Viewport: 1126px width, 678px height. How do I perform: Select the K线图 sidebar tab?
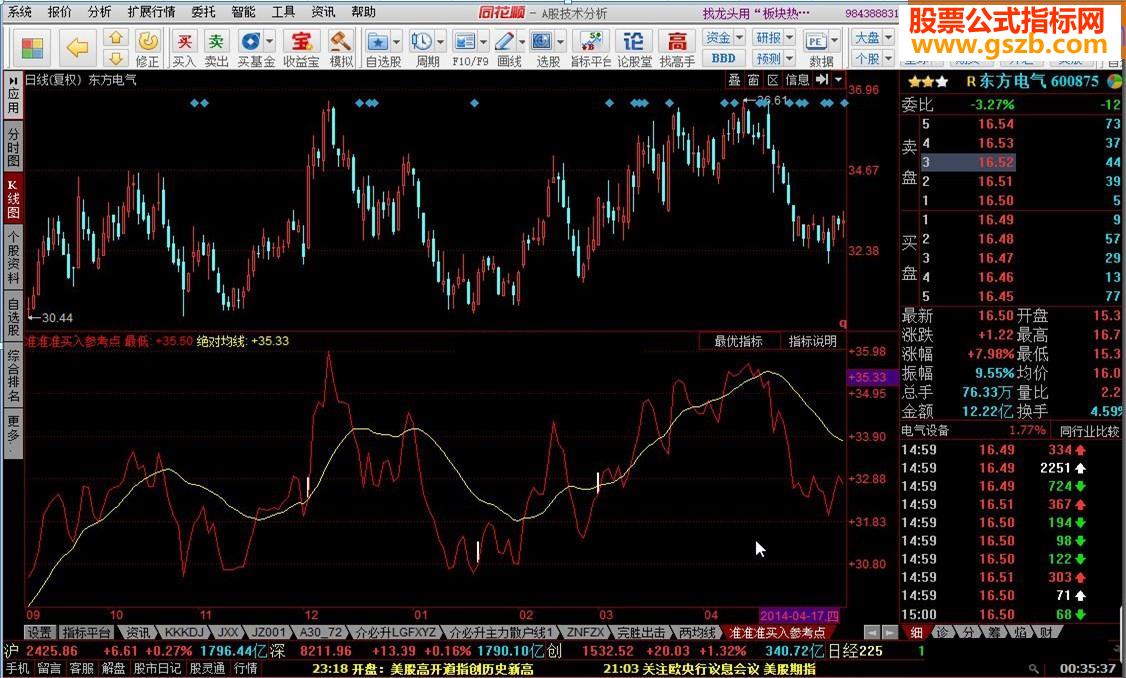pyautogui.click(x=14, y=198)
